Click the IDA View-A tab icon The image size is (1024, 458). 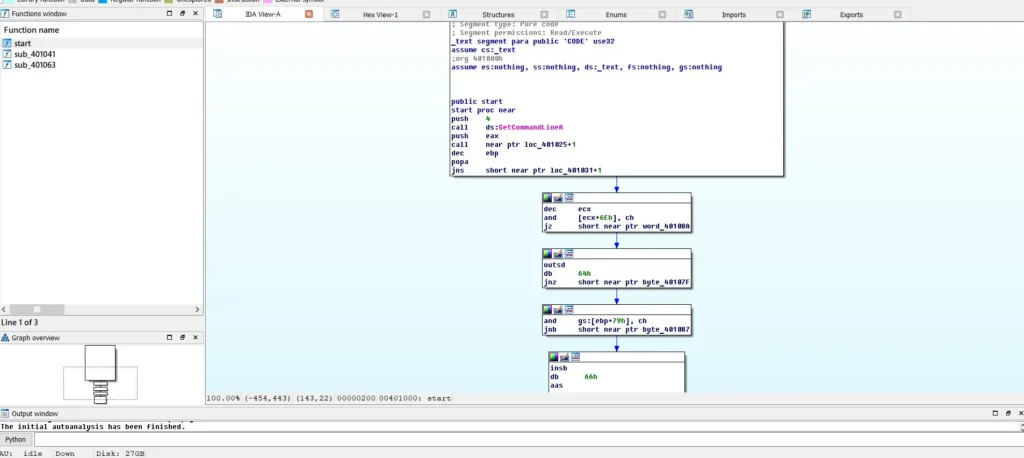click(x=217, y=14)
